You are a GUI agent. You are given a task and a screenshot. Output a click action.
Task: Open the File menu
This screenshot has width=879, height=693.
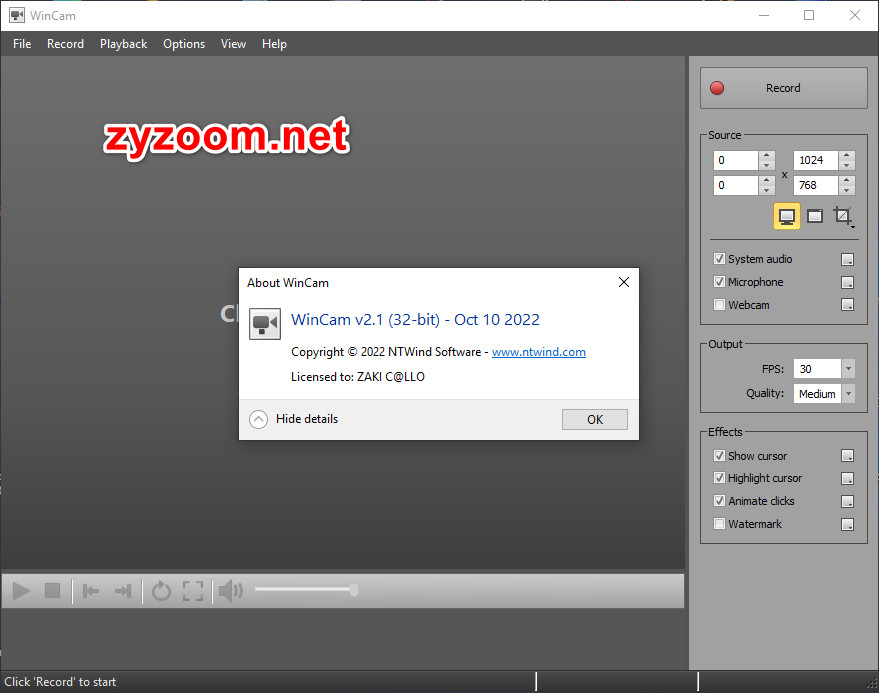click(22, 44)
